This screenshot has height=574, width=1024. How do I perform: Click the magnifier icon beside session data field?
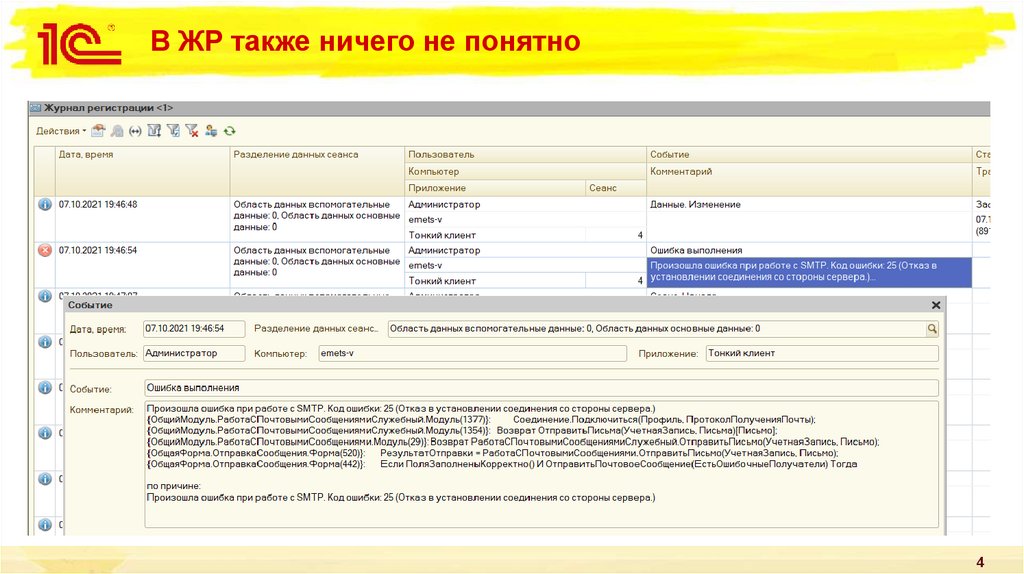click(x=932, y=328)
